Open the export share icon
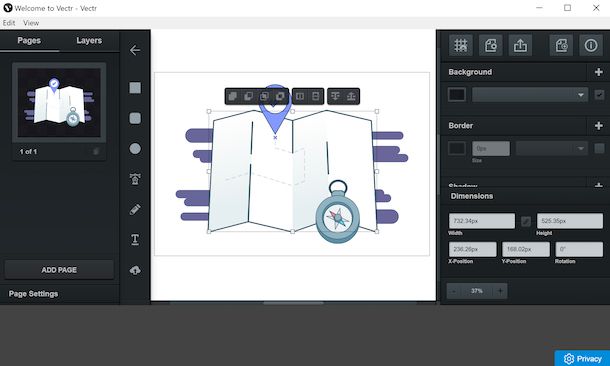Screen dimensions: 610x366 pos(520,46)
